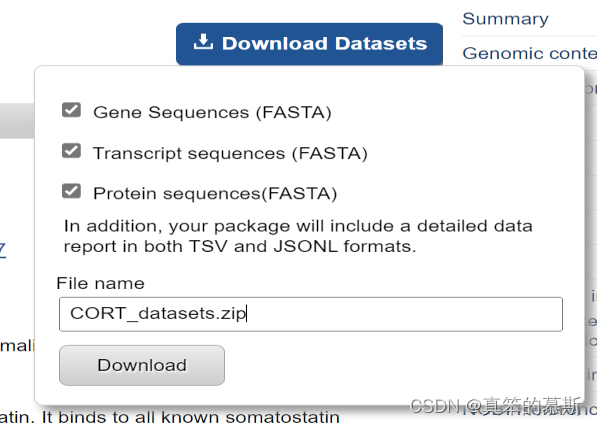Disable the Protein sequences(FASTA) checkbox
Viewport: 597px width, 426px height.
pos(72,191)
